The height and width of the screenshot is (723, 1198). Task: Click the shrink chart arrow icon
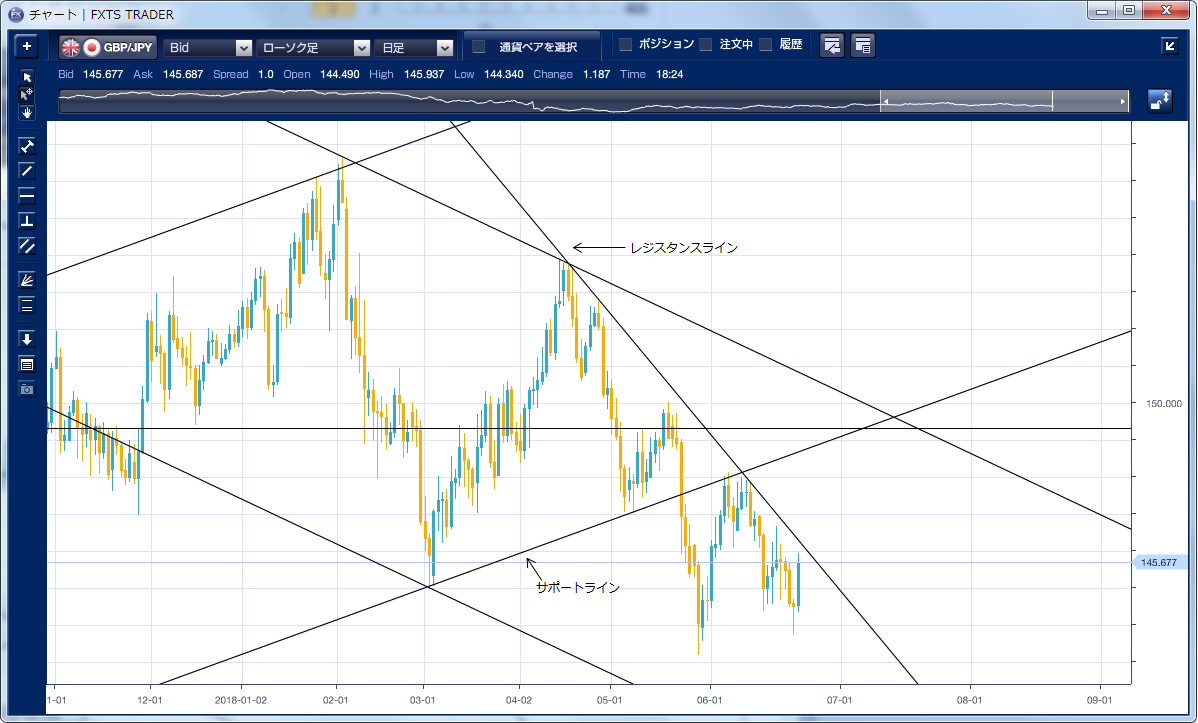1170,46
